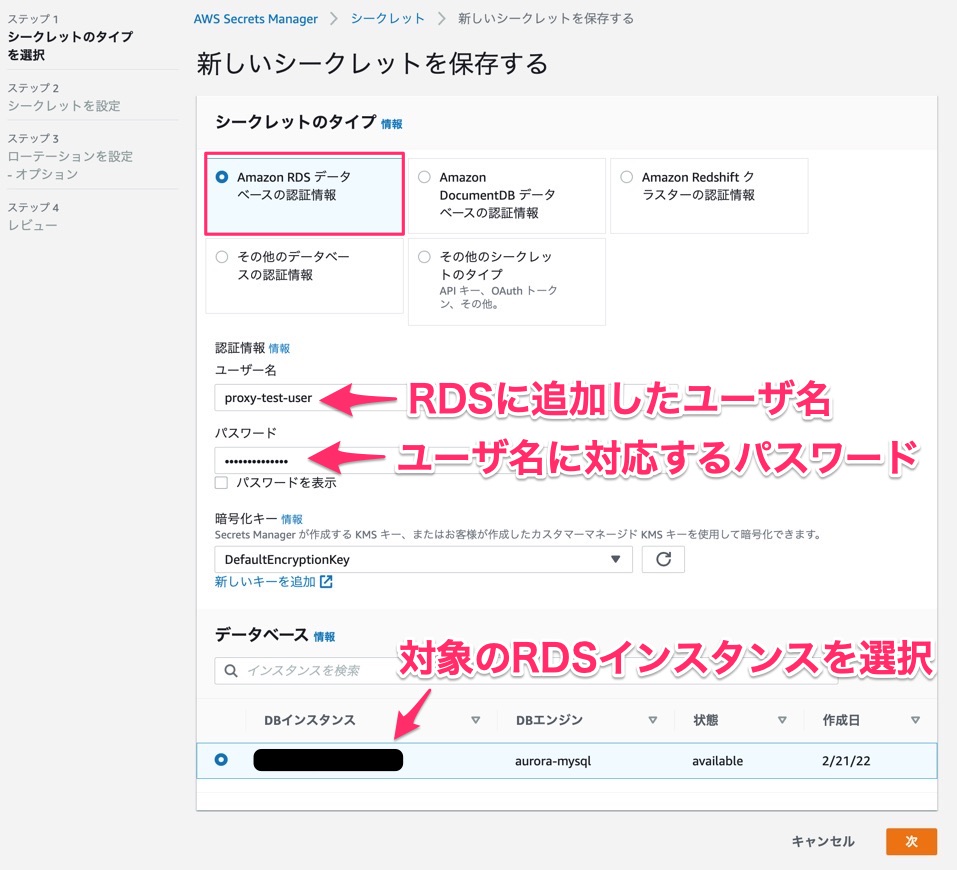
Task: Pick その他のシークレットのタイプ option
Action: [x=424, y=255]
